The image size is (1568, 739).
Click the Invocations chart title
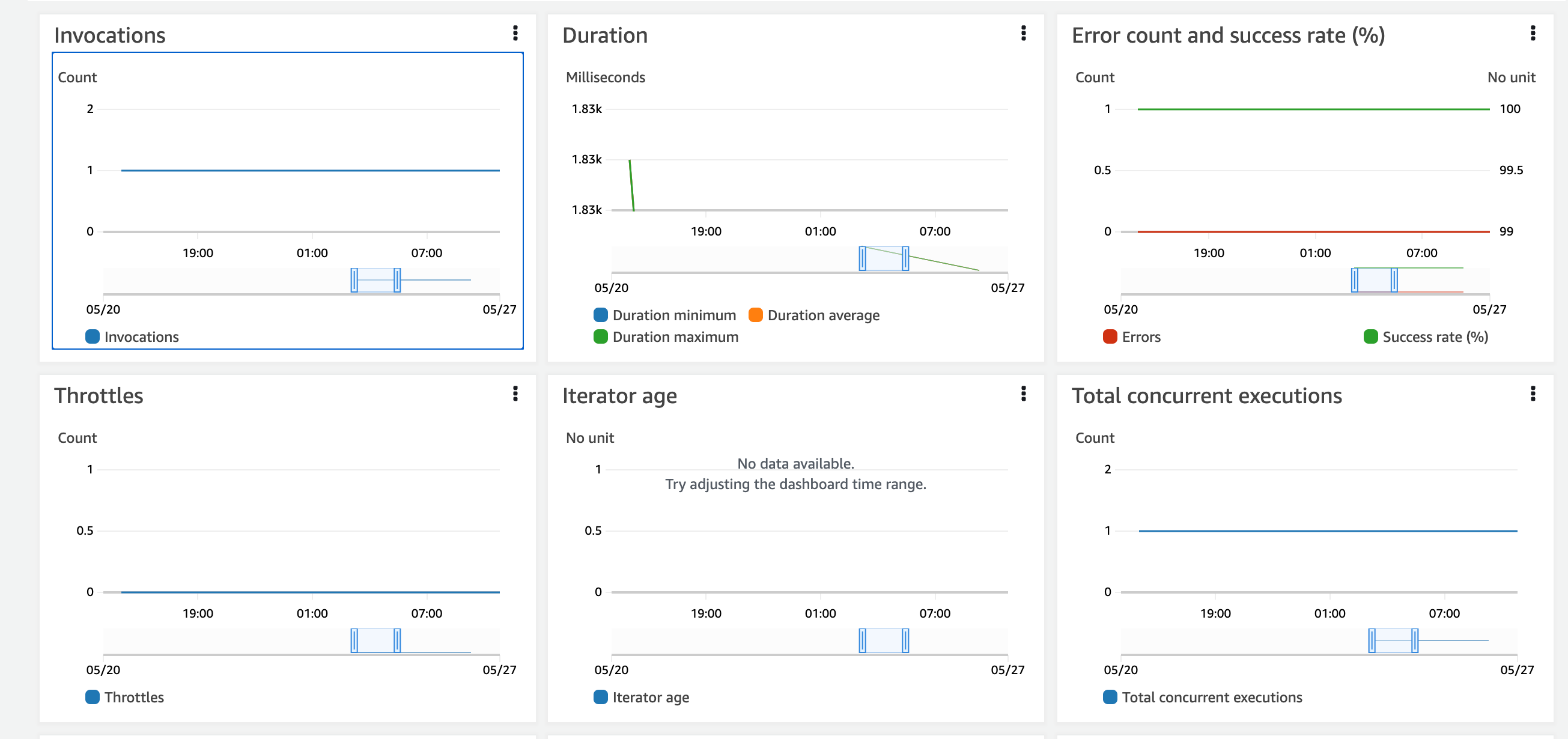pyautogui.click(x=109, y=35)
